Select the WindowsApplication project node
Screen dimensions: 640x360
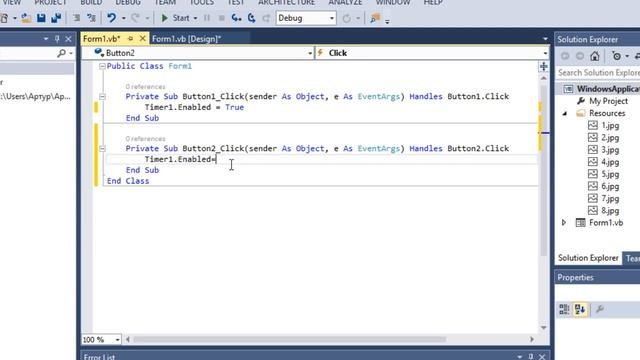[608, 89]
